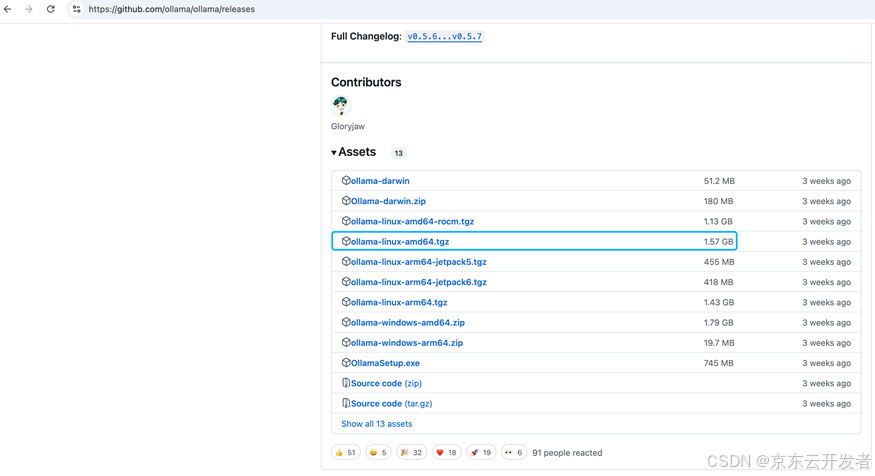Viewport: 875px width, 476px height.
Task: Toggle the laugh reaction with 5
Action: click(378, 453)
